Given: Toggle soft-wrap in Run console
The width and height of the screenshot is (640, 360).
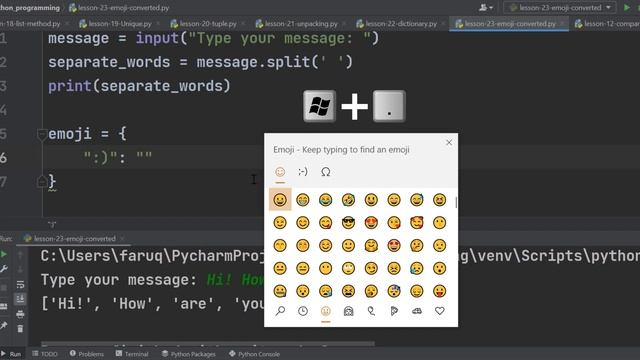Looking at the screenshot, I should pyautogui.click(x=20, y=284).
